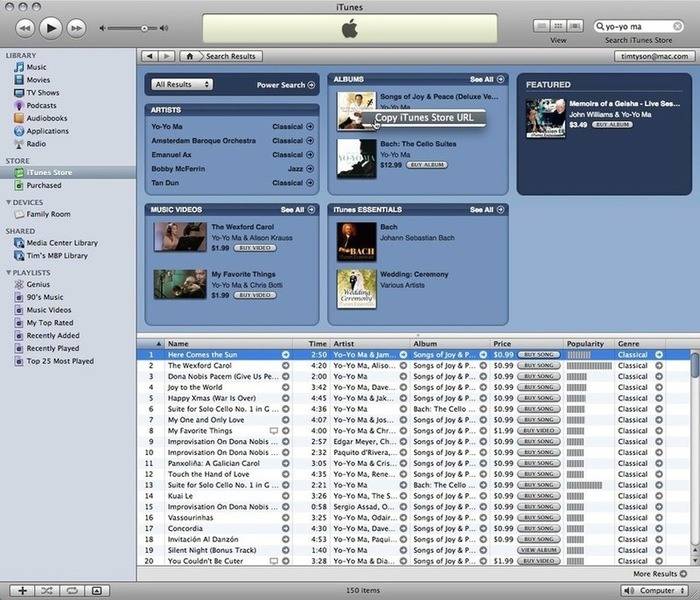The image size is (700, 600).
Task: Click View Album button for Silent Night
Action: [x=538, y=550]
